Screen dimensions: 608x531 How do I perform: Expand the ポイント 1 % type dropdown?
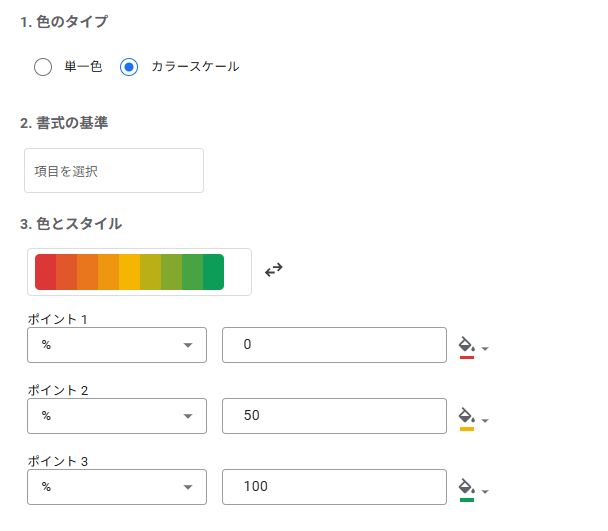pyautogui.click(x=117, y=345)
